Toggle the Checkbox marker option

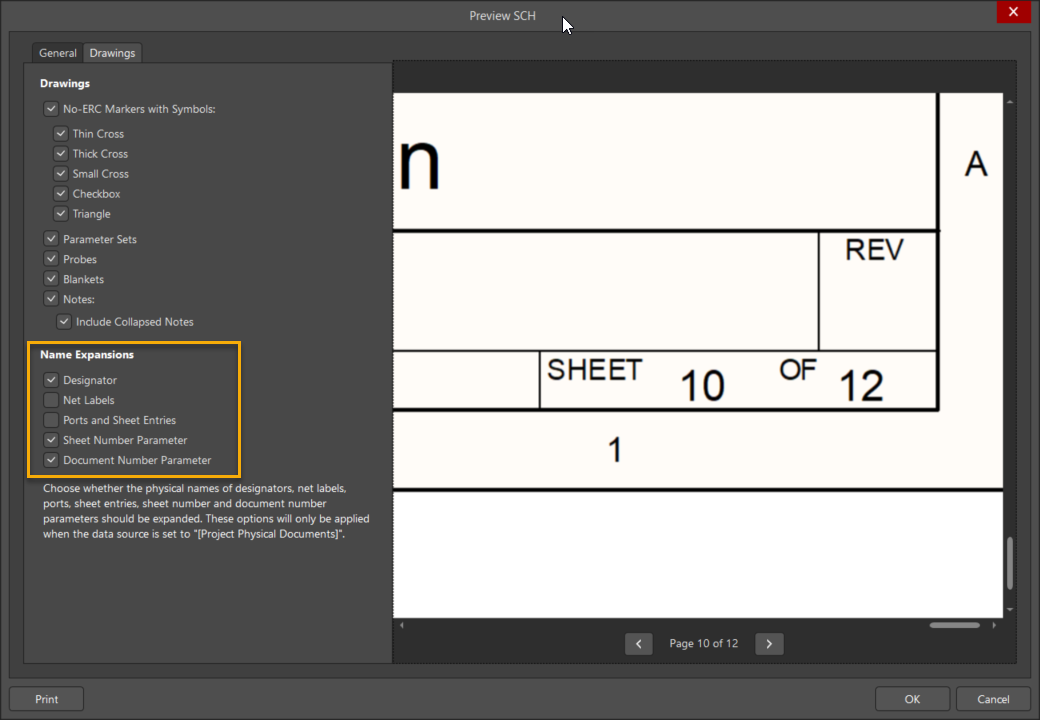click(61, 194)
